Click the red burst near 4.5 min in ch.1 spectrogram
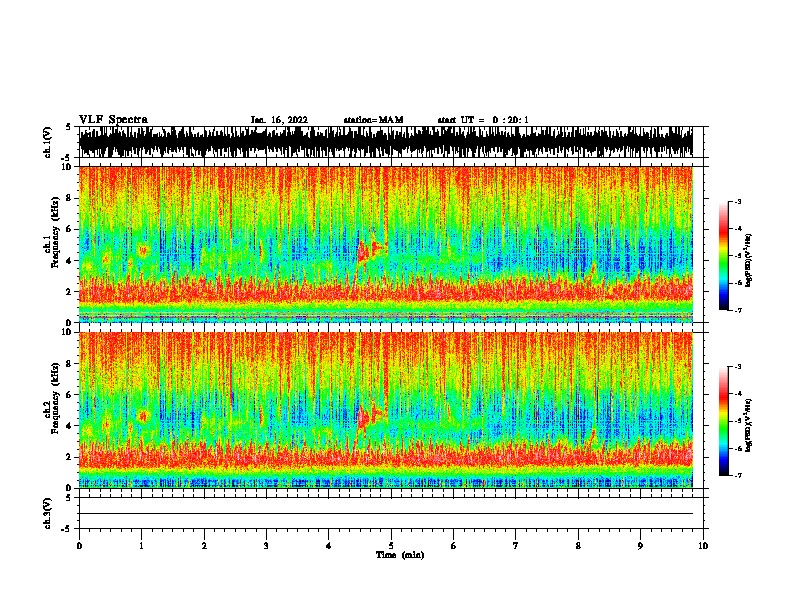This screenshot has width=792, height=612. [x=363, y=251]
